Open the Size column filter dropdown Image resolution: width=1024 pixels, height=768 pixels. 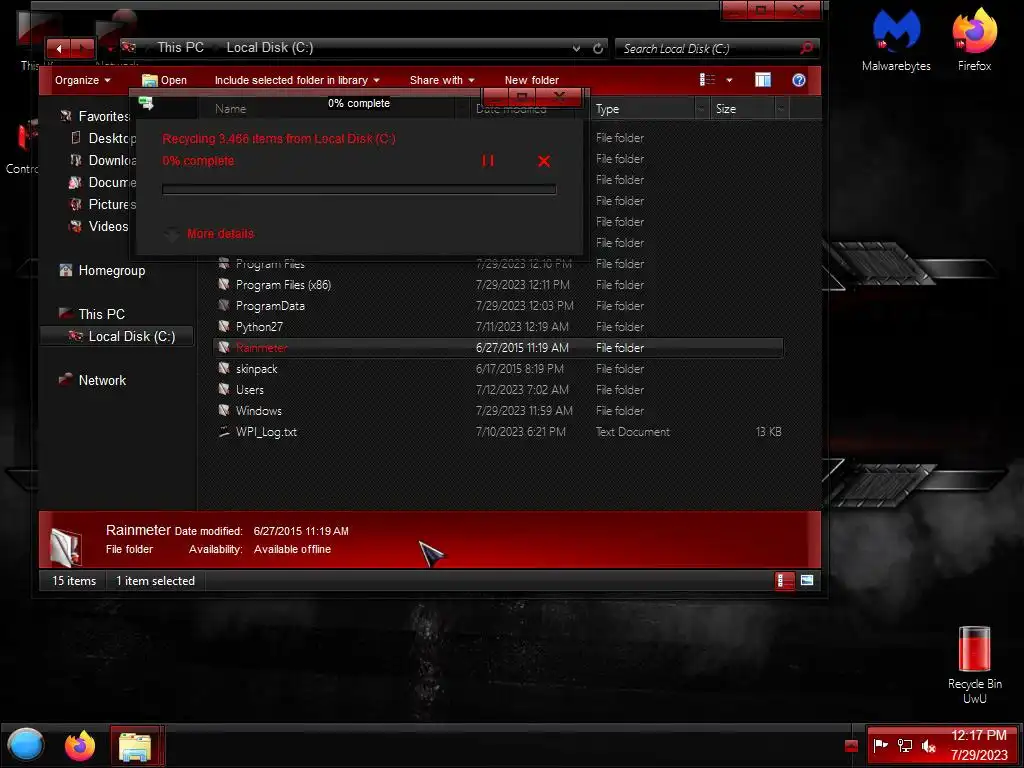click(x=781, y=109)
